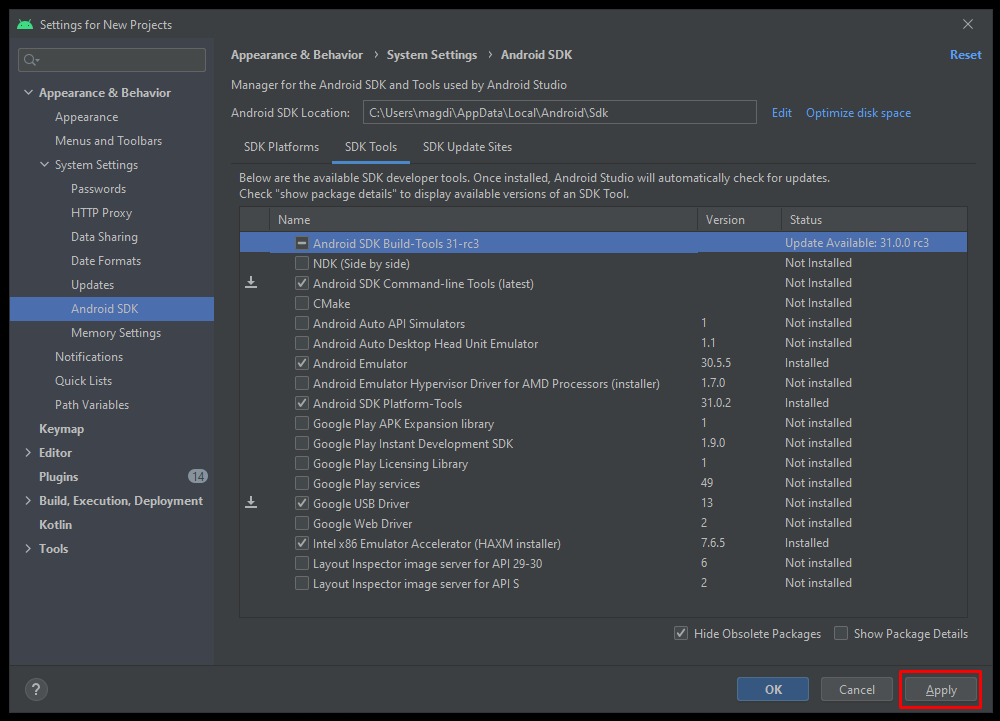This screenshot has height=721, width=1000.
Task: Click the Android SDK Location field
Action: 559,112
